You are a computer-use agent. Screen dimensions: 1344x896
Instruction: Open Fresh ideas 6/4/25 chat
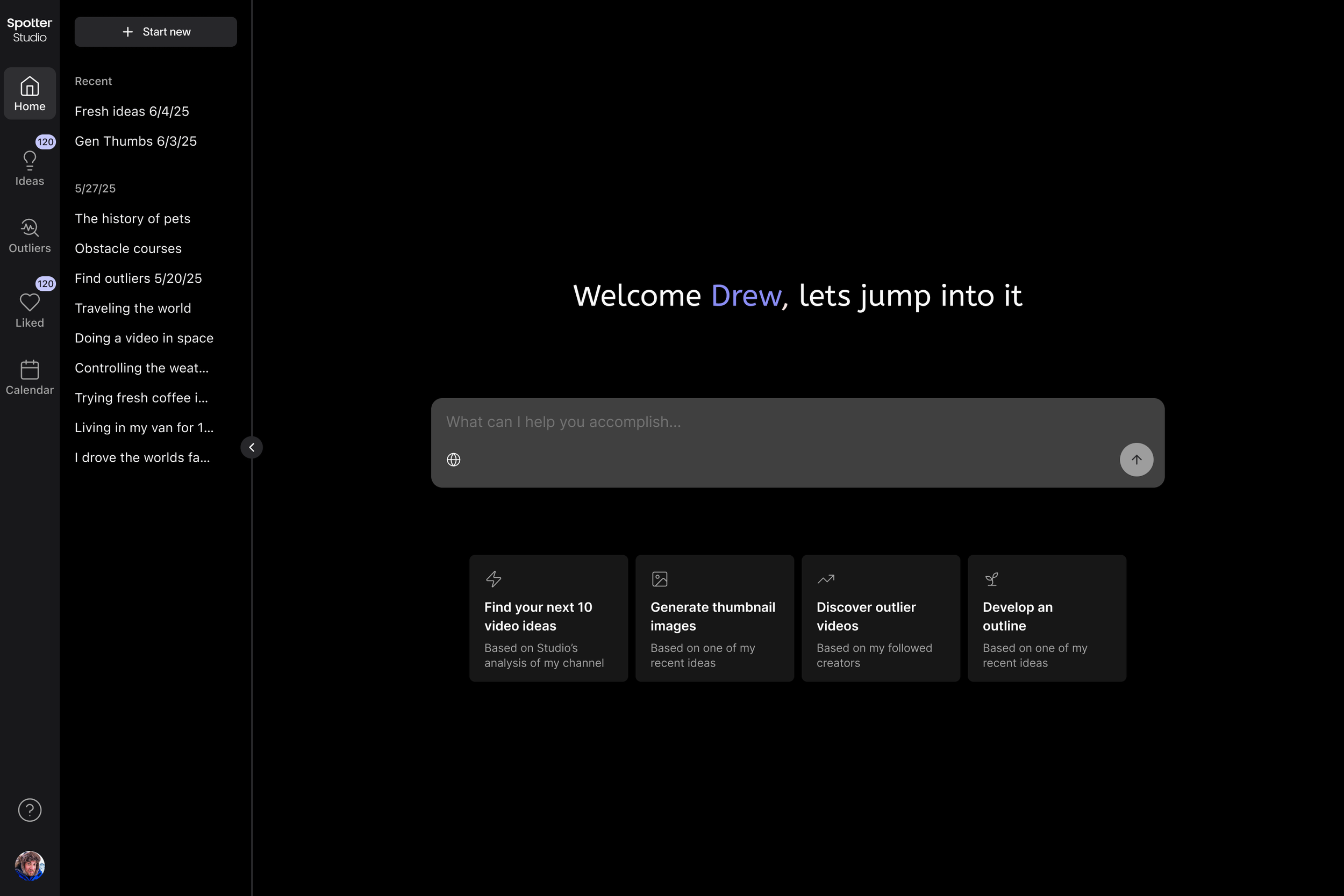tap(132, 111)
